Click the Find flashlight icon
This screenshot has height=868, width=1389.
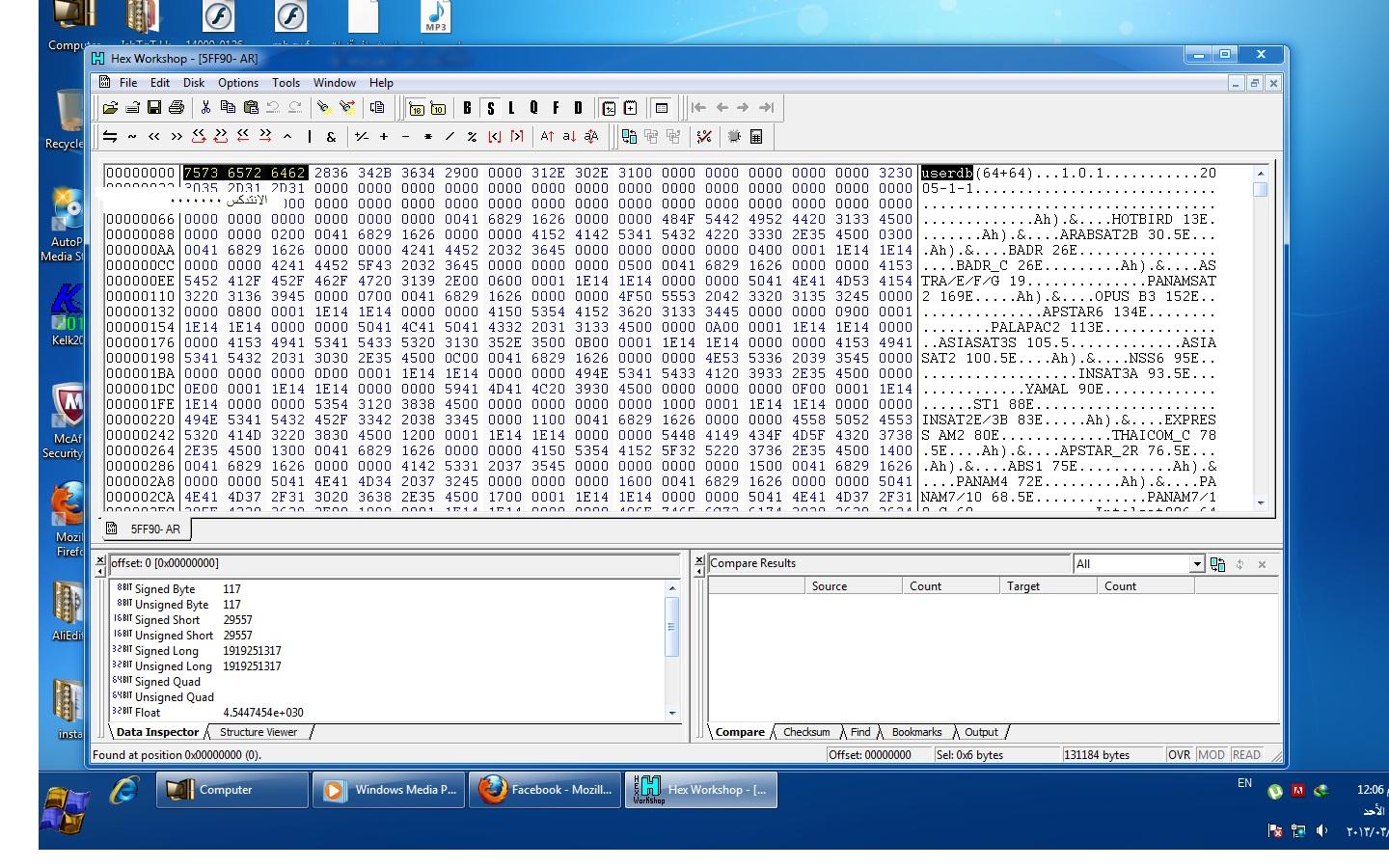tap(324, 108)
